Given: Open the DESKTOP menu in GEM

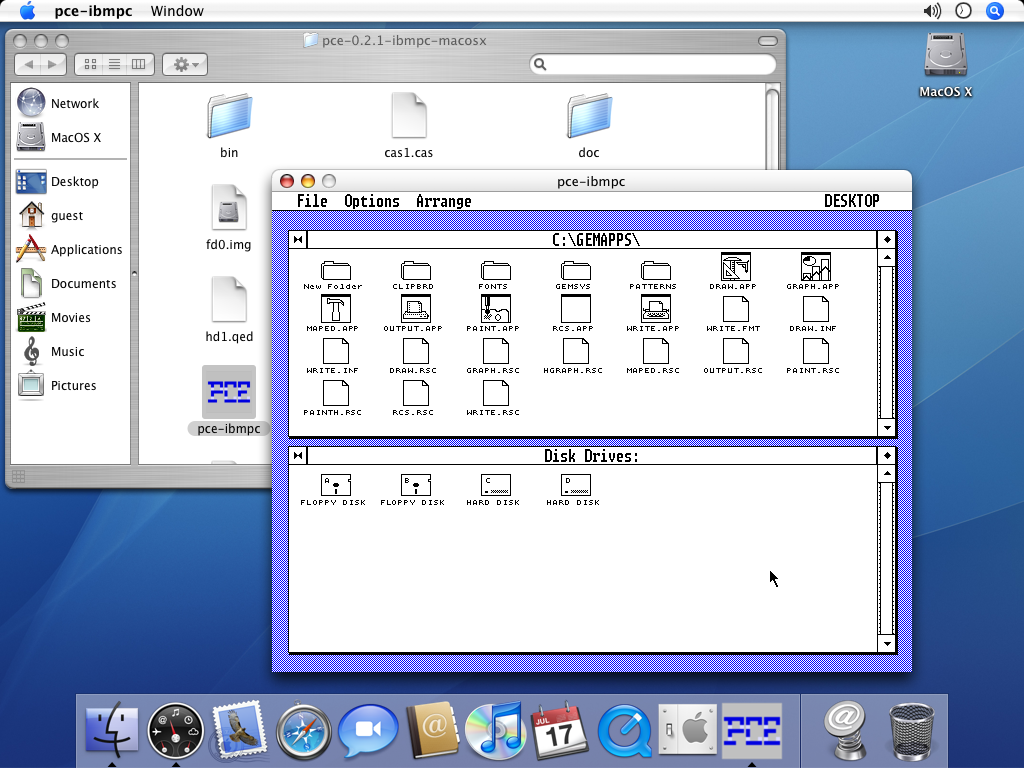Looking at the screenshot, I should tap(852, 201).
